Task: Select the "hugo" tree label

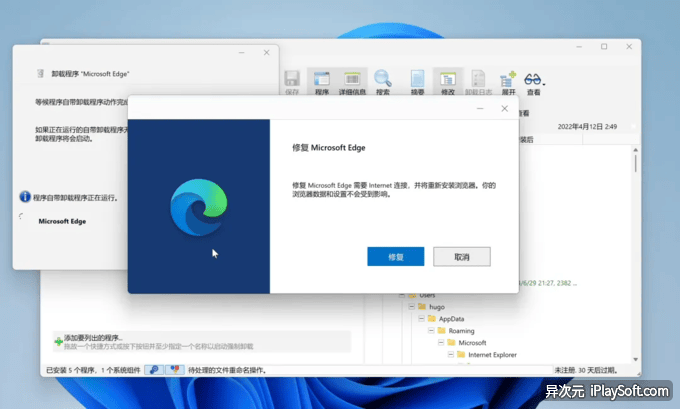Action: tap(437, 307)
